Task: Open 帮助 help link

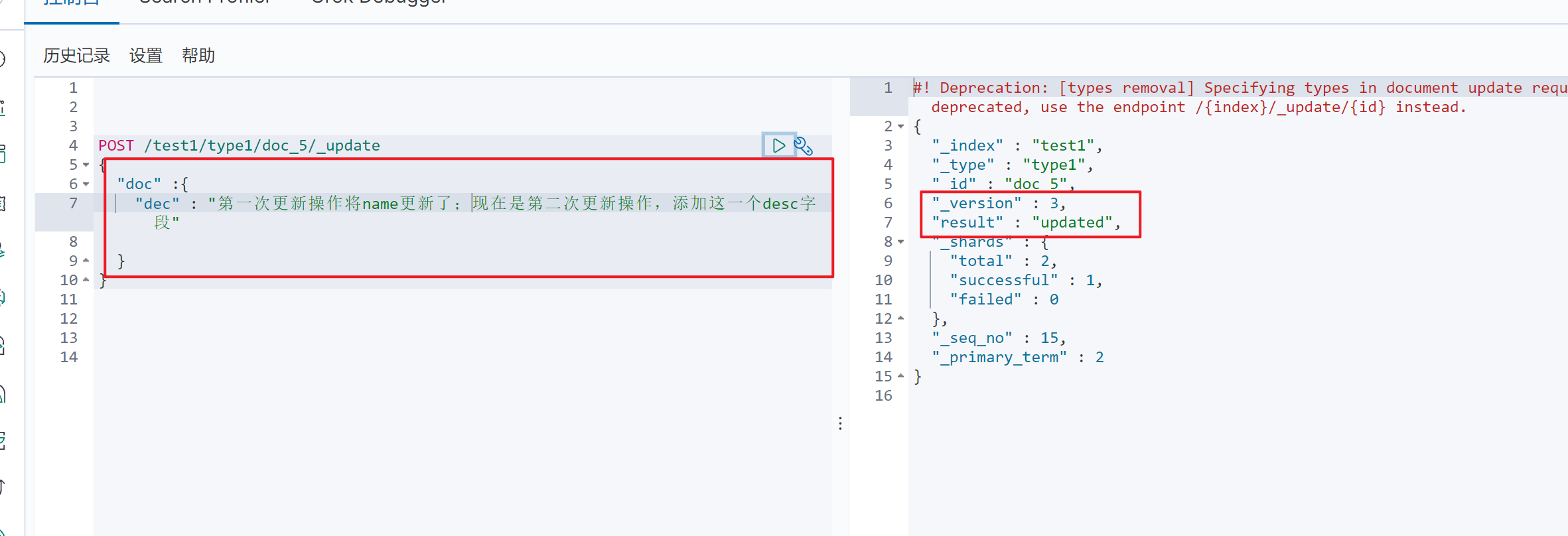Action: [x=198, y=56]
